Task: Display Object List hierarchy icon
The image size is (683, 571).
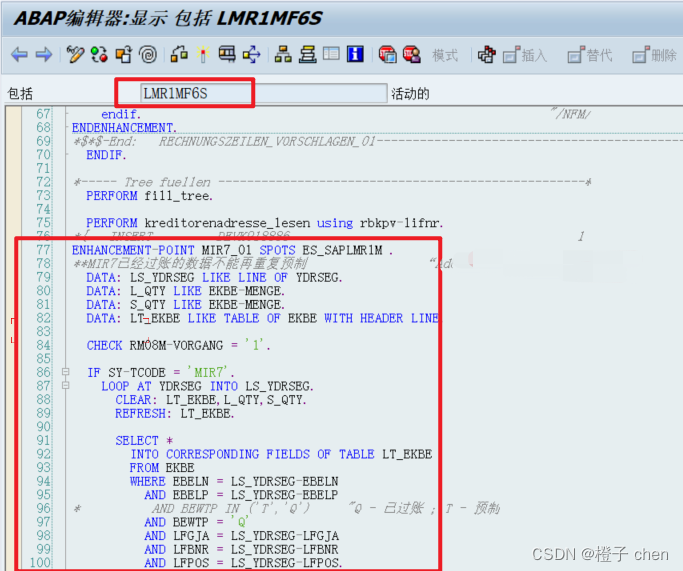Action: tap(283, 55)
